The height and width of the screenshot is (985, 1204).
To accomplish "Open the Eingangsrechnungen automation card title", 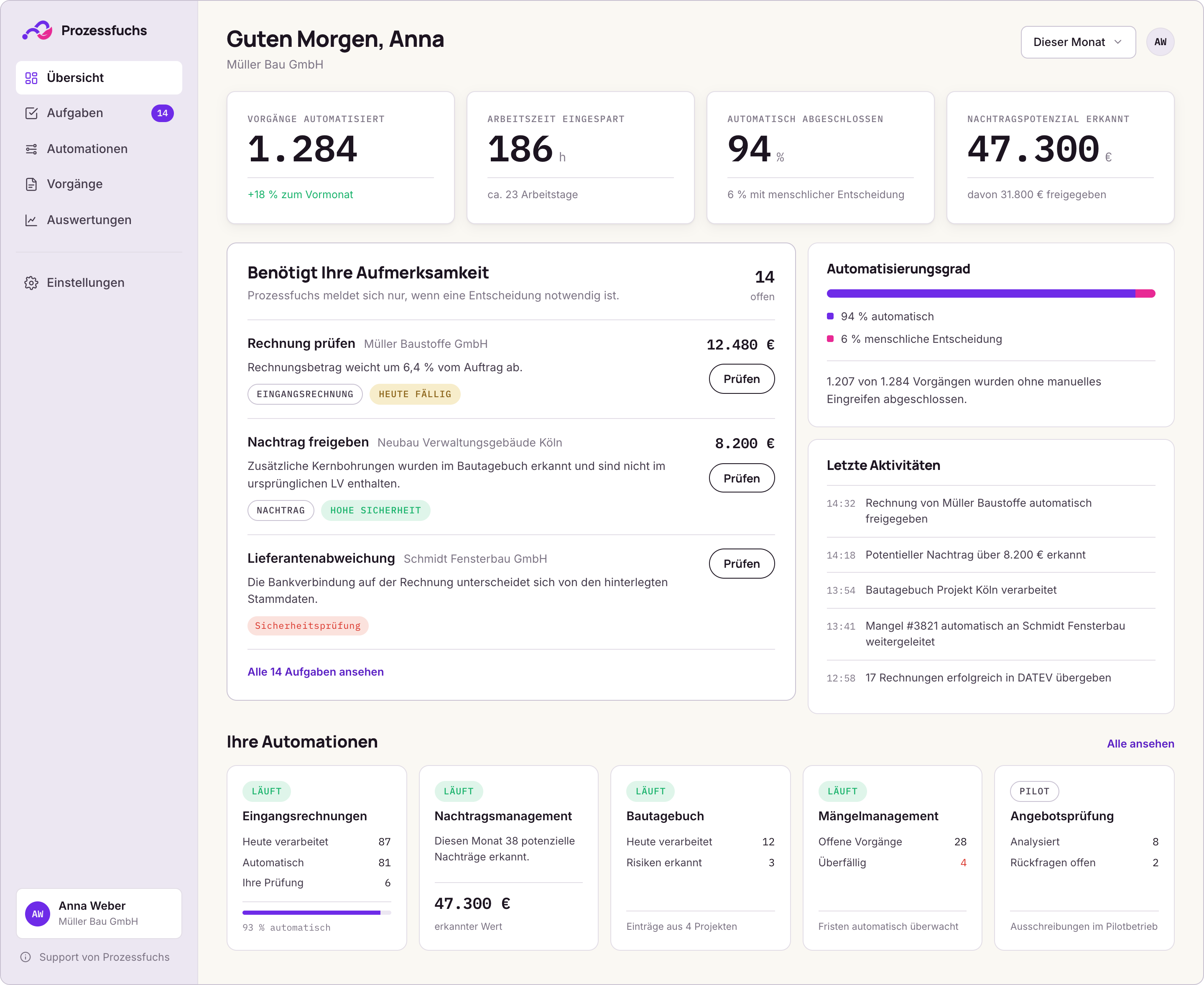I will tap(305, 816).
